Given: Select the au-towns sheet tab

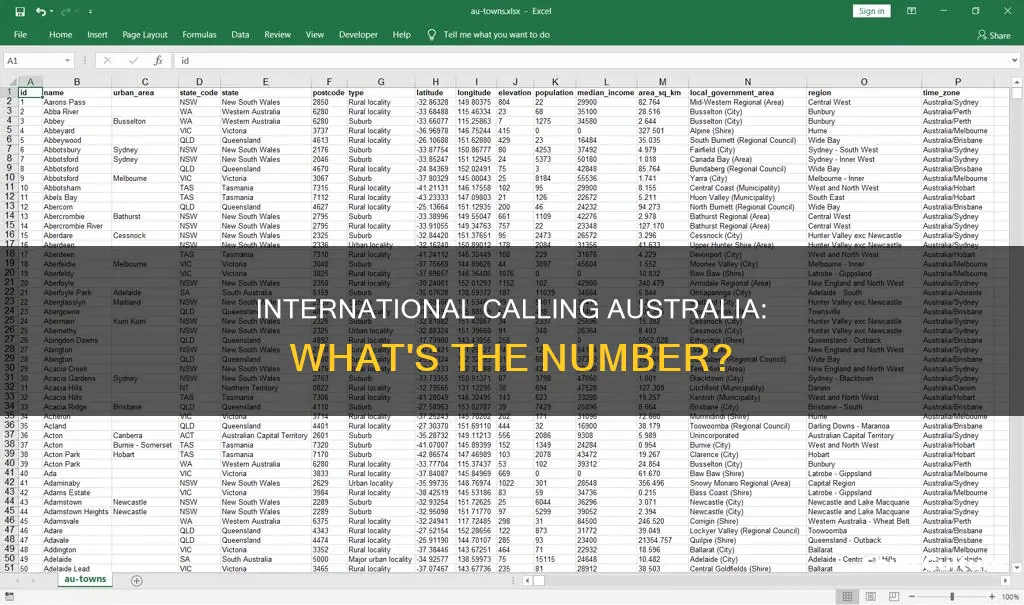Looking at the screenshot, I should tap(85, 579).
